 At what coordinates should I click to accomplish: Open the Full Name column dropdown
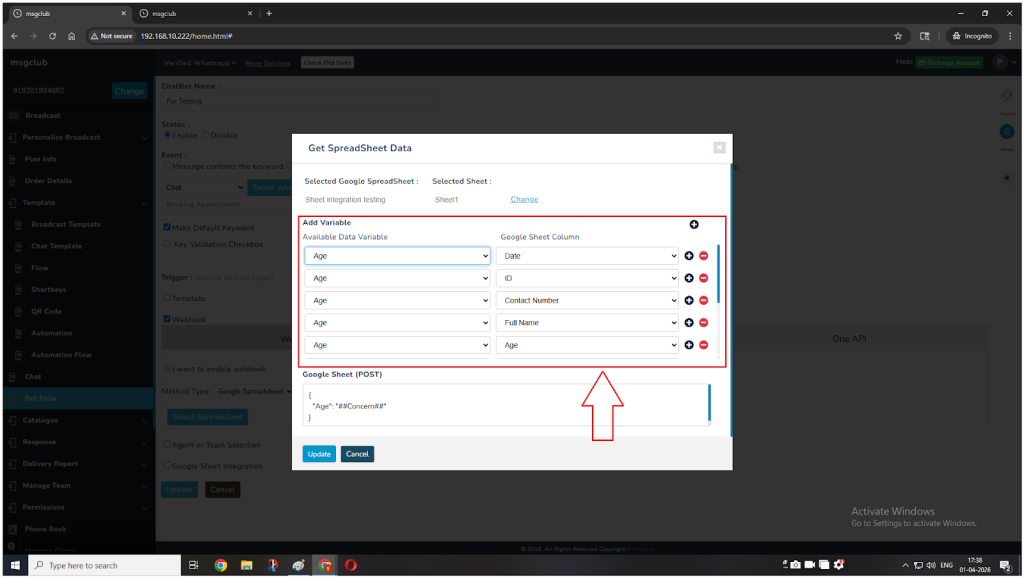point(587,323)
